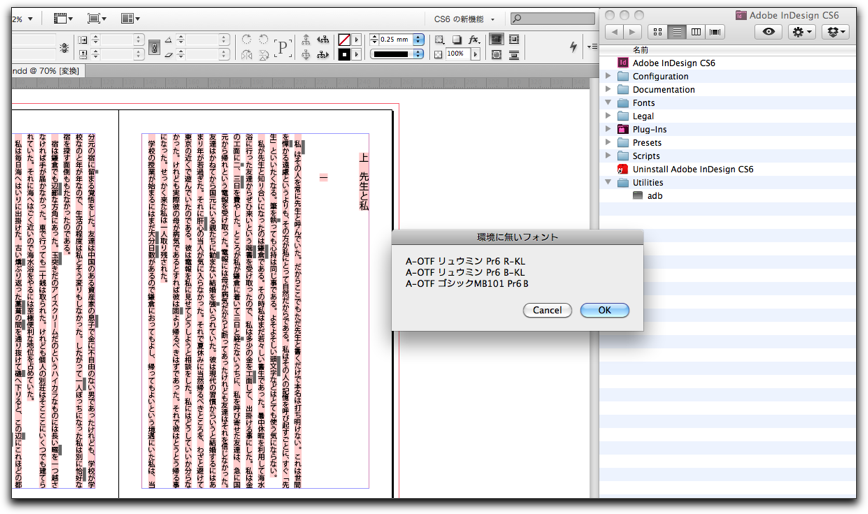Click the wrap around bounding box icon

[x=514, y=39]
